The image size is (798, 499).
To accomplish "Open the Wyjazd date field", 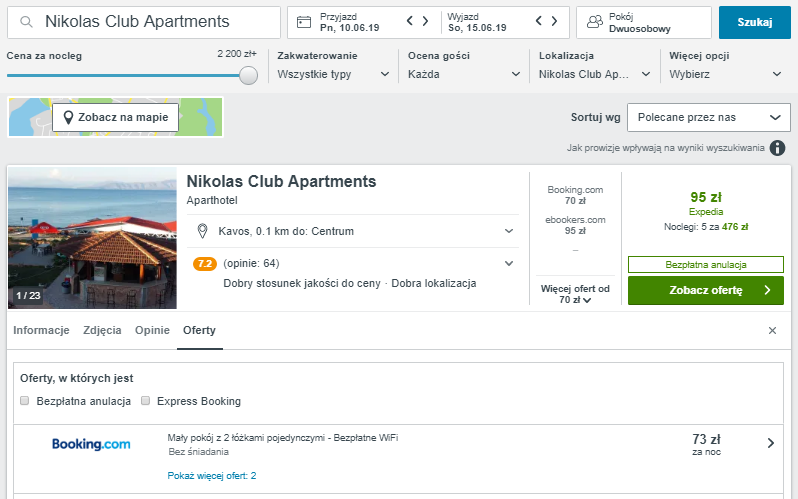I will click(477, 22).
